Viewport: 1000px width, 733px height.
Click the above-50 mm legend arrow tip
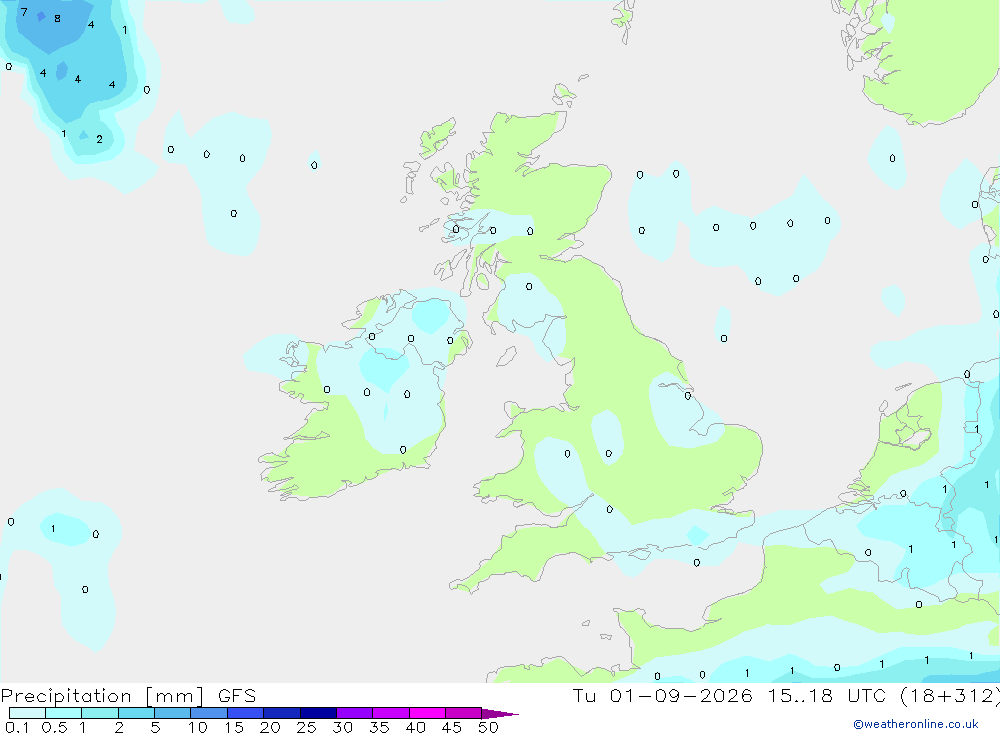point(500,713)
